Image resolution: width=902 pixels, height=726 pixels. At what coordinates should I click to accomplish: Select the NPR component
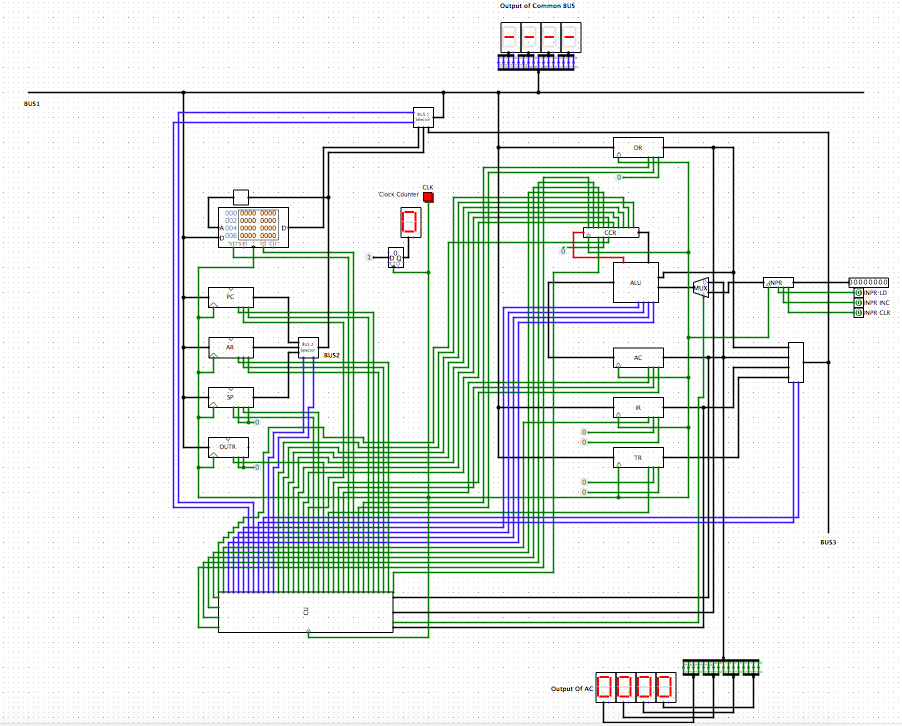777,283
